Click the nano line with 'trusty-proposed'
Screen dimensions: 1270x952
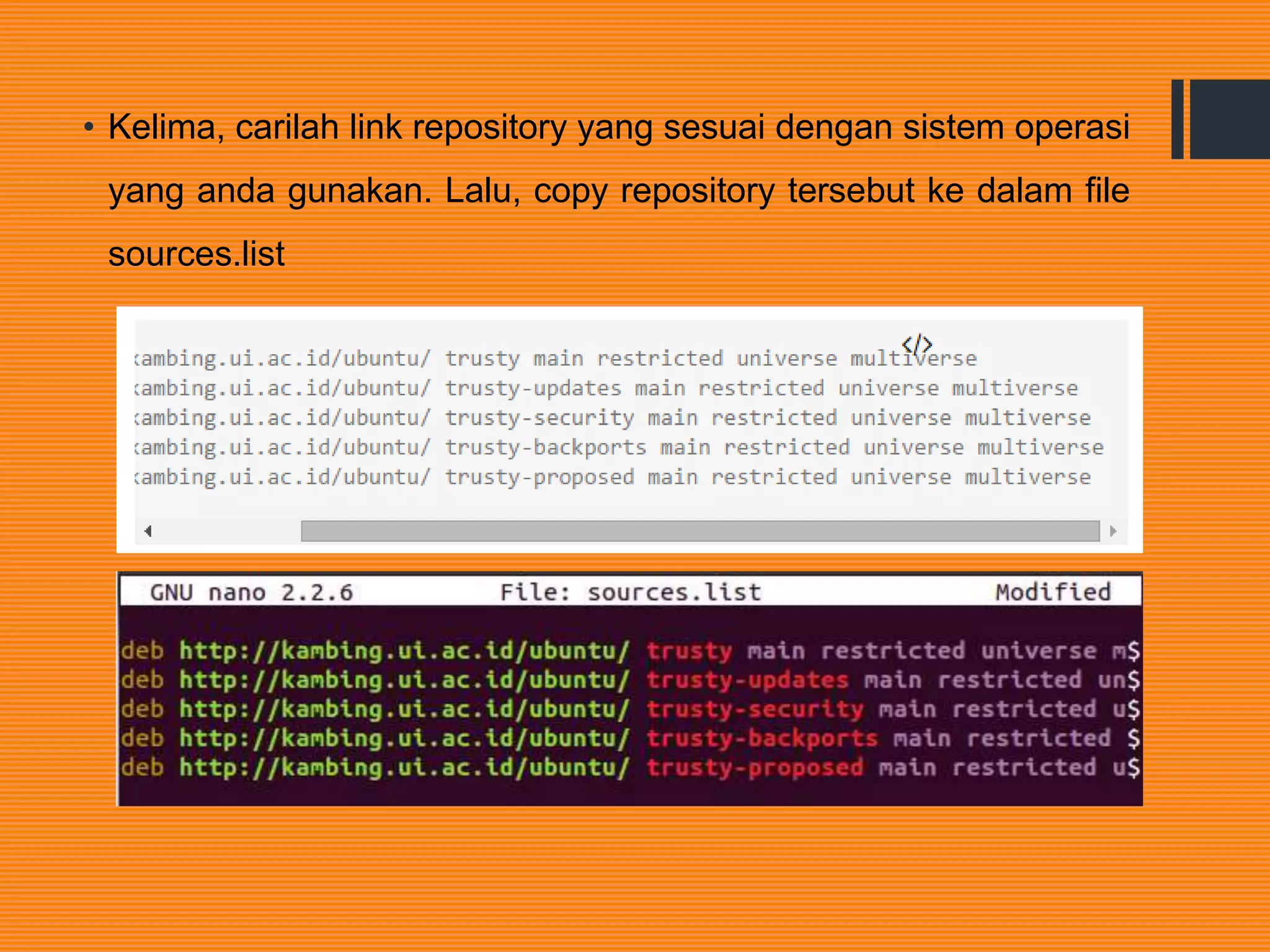coord(631,767)
